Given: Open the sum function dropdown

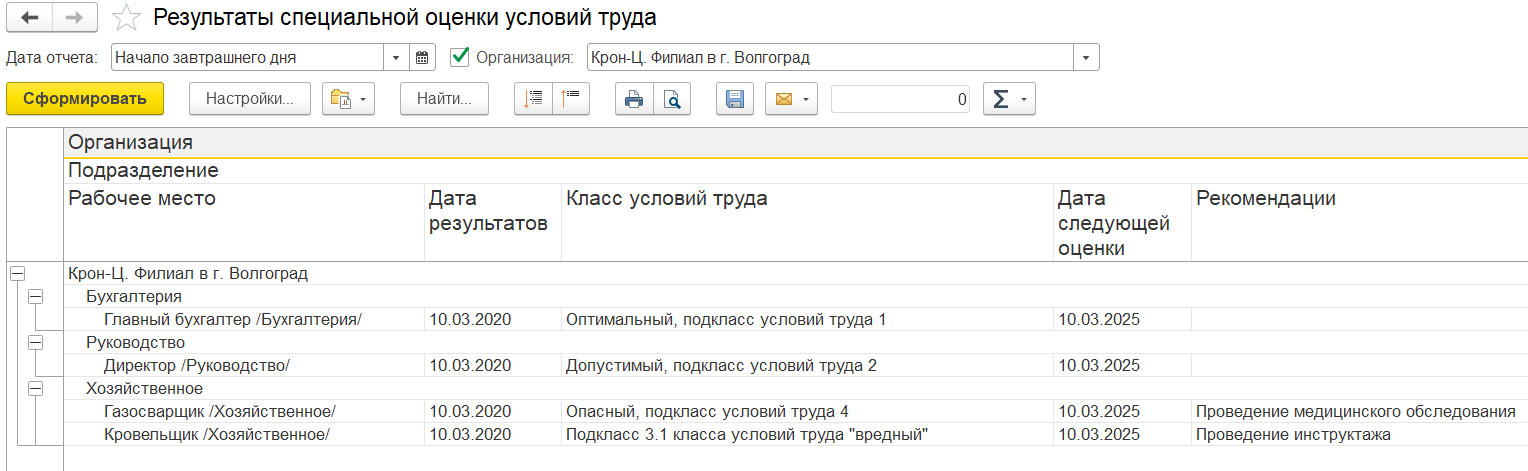Looking at the screenshot, I should point(1009,99).
